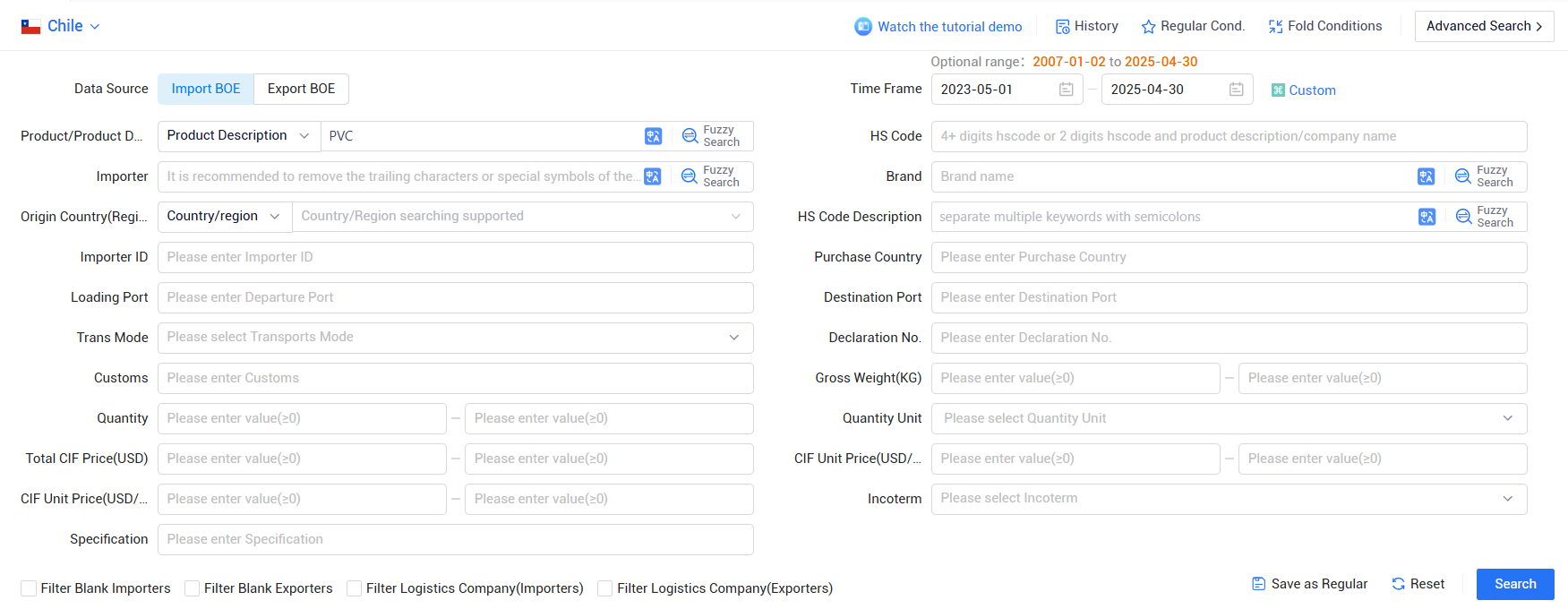Open the end date calendar icon
This screenshot has height=609, width=1568.
pyautogui.click(x=1236, y=90)
